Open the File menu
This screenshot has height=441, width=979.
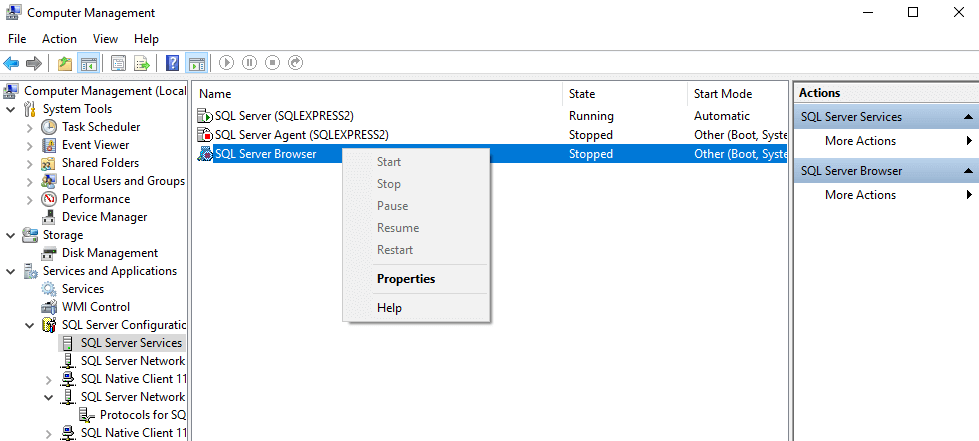click(17, 39)
